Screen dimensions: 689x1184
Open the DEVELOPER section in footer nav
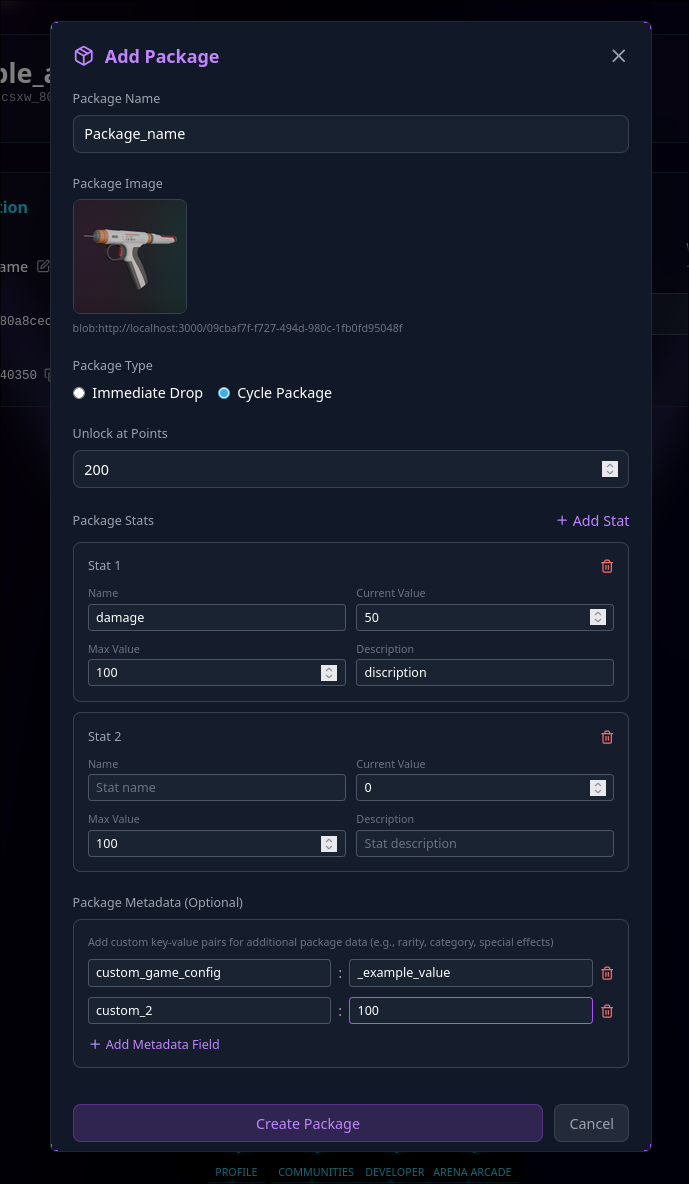(x=394, y=1172)
